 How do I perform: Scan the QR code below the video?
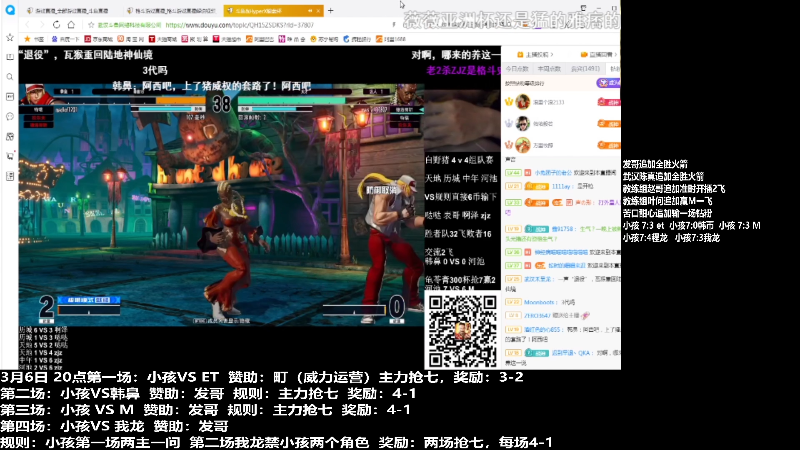(x=463, y=331)
